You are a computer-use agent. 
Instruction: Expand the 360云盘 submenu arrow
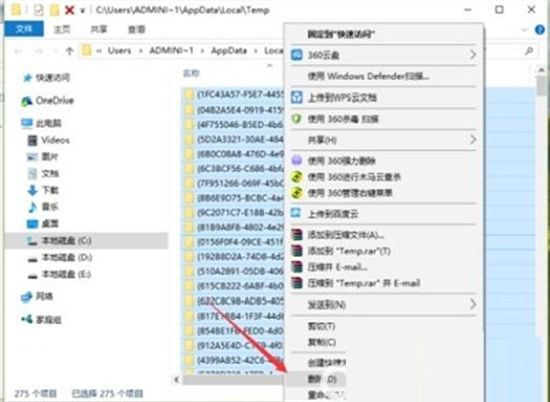click(473, 55)
